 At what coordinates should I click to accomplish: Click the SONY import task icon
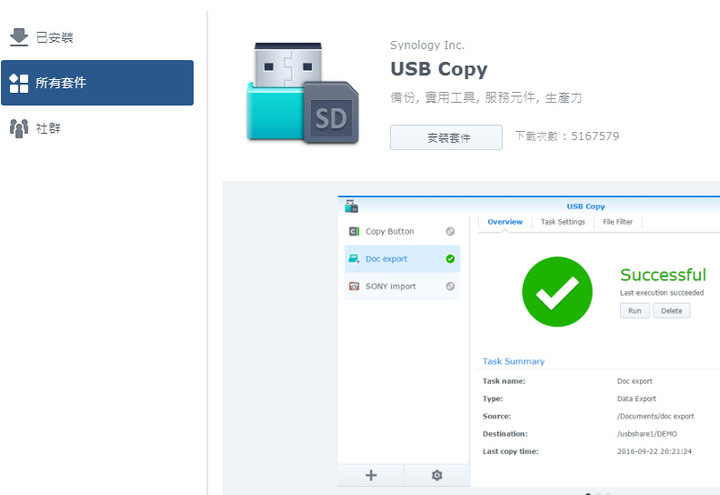coord(354,286)
